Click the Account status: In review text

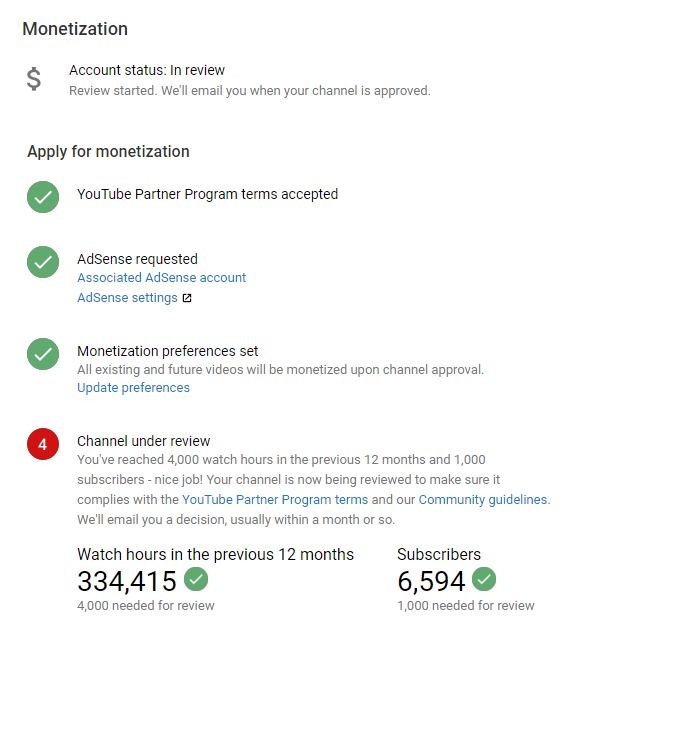pyautogui.click(x=147, y=70)
